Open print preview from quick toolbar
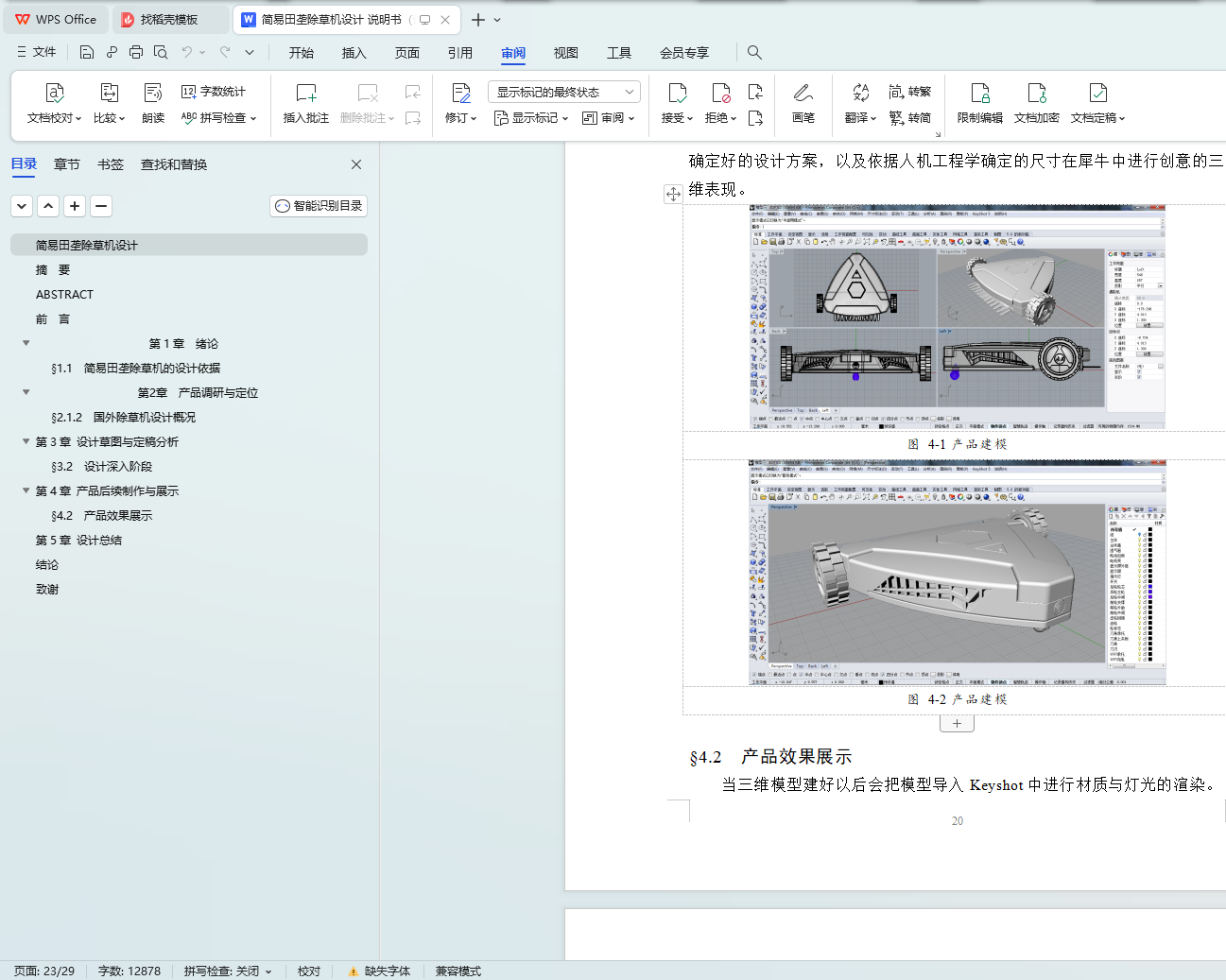The width and height of the screenshot is (1226, 980). (x=161, y=52)
